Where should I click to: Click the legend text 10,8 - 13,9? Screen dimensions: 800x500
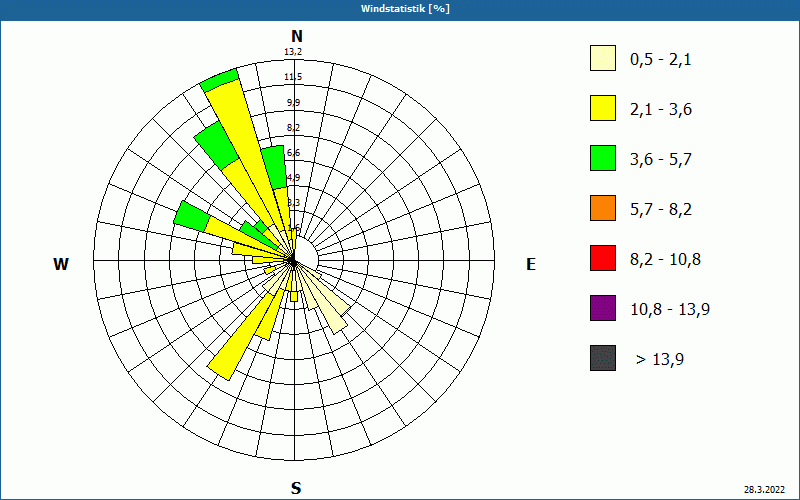670,310
